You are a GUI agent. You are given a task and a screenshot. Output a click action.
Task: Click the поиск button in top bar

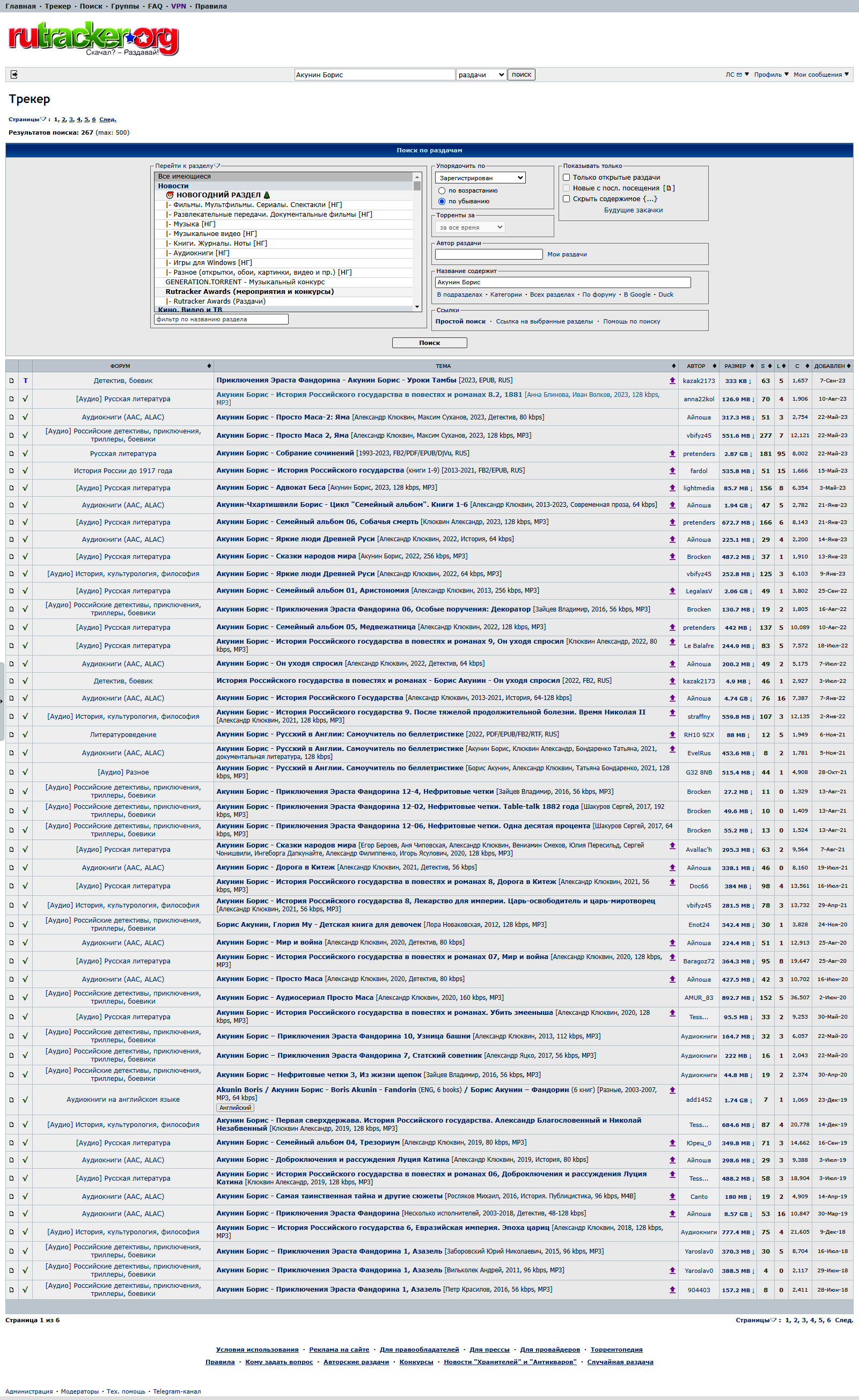522,75
